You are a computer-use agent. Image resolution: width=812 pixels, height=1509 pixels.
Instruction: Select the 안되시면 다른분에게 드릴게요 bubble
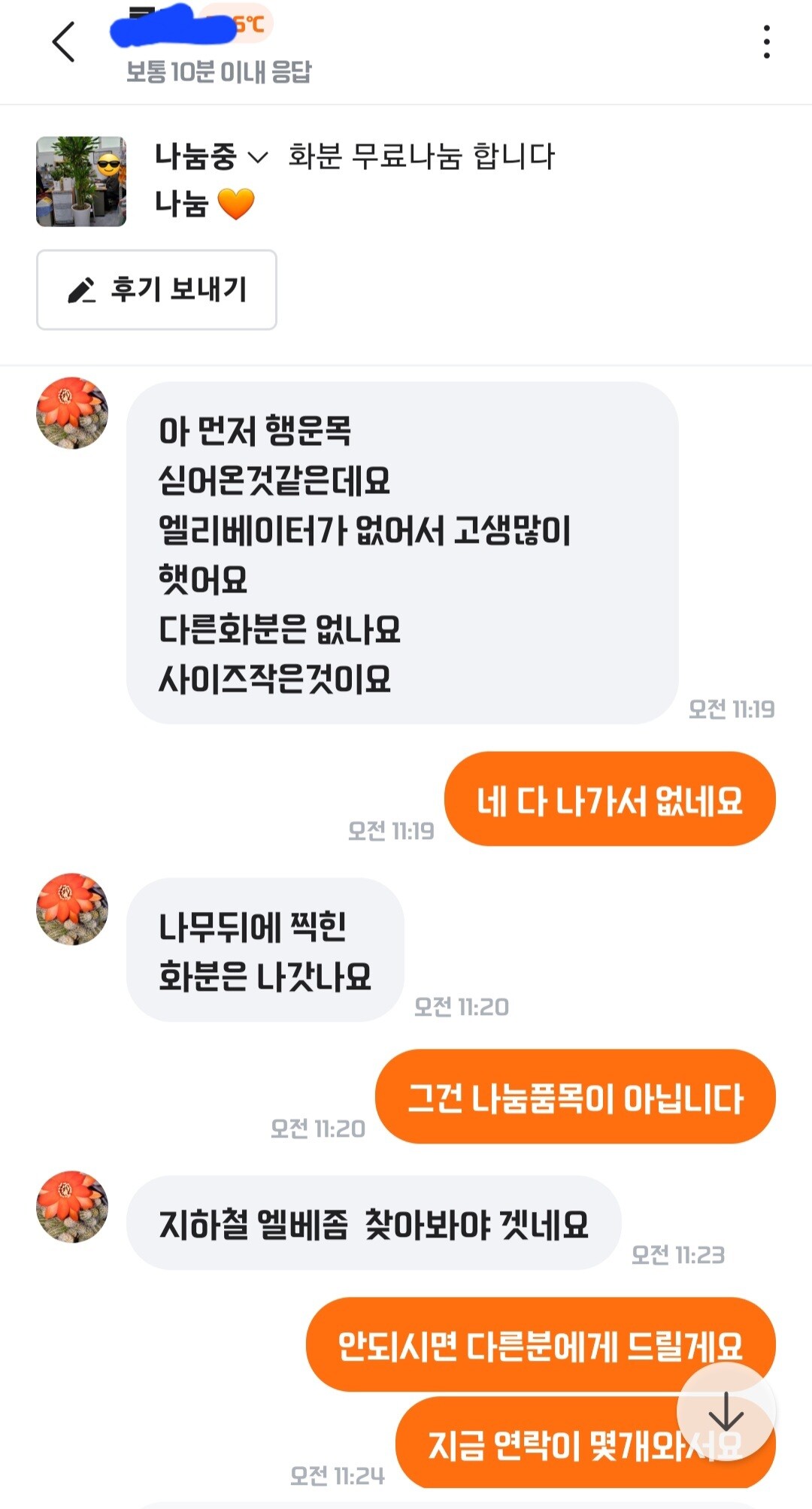(541, 1344)
